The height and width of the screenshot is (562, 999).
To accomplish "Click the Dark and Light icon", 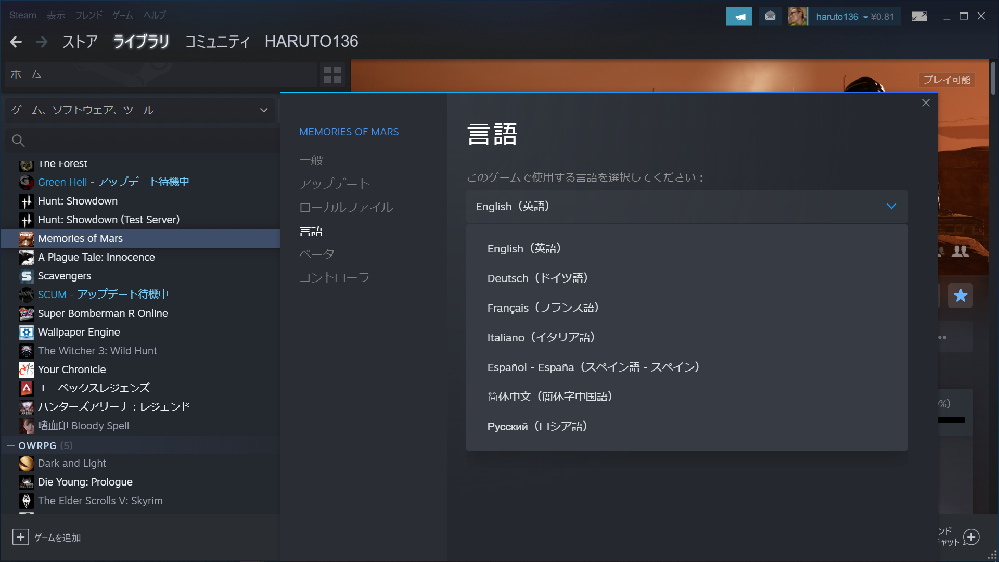I will [26, 463].
